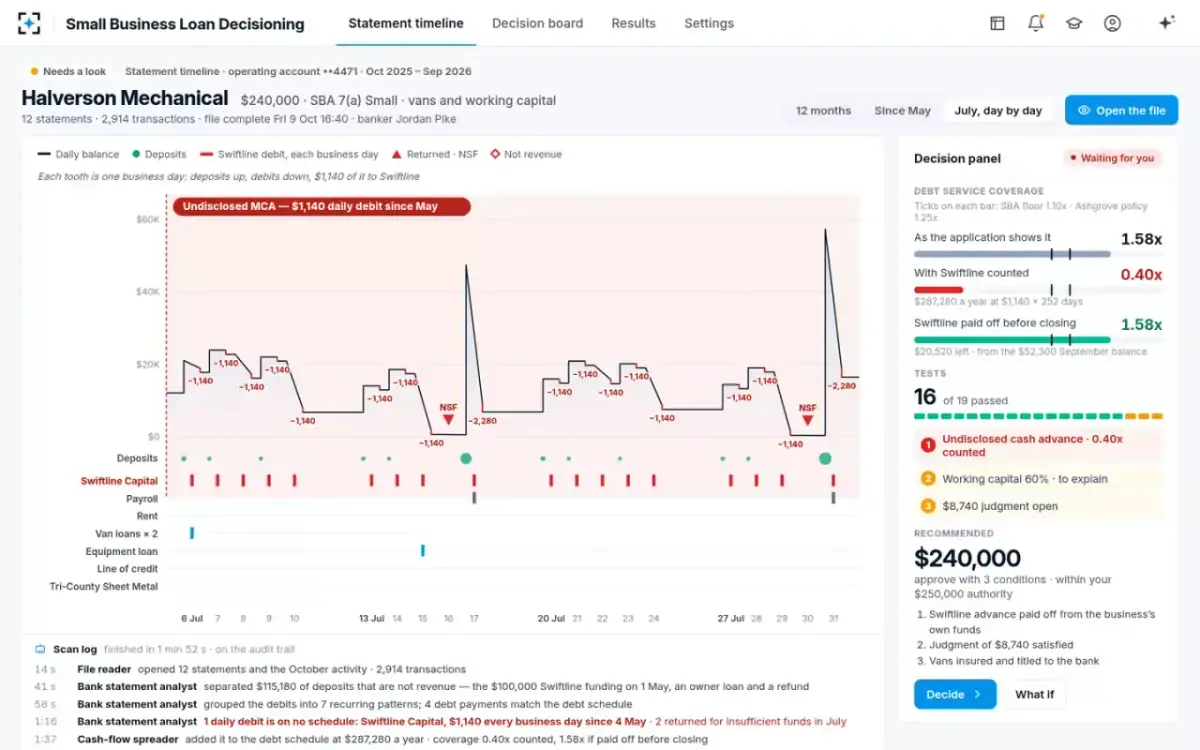Toggle Swiftline debit legend item
The image size is (1200, 750).
click(x=289, y=154)
